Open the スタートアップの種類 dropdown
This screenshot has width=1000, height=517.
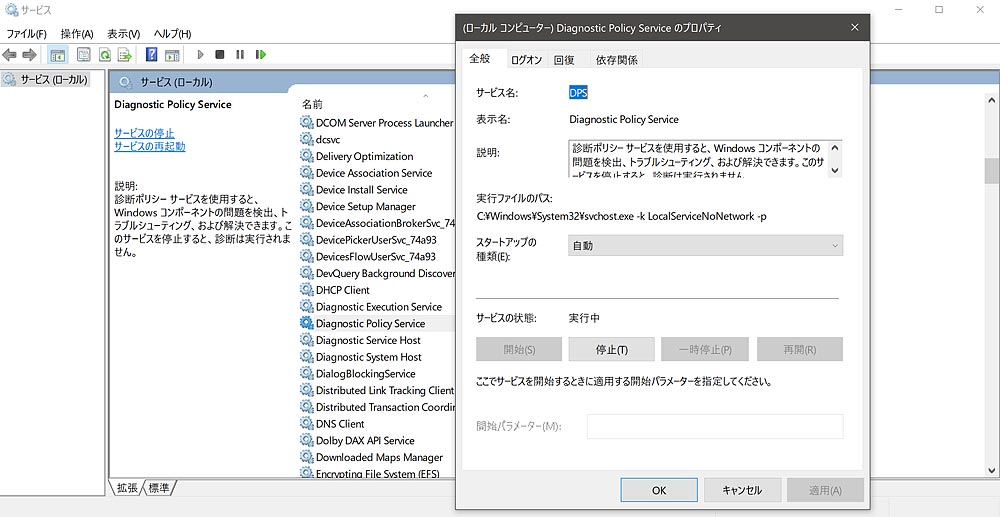click(705, 245)
